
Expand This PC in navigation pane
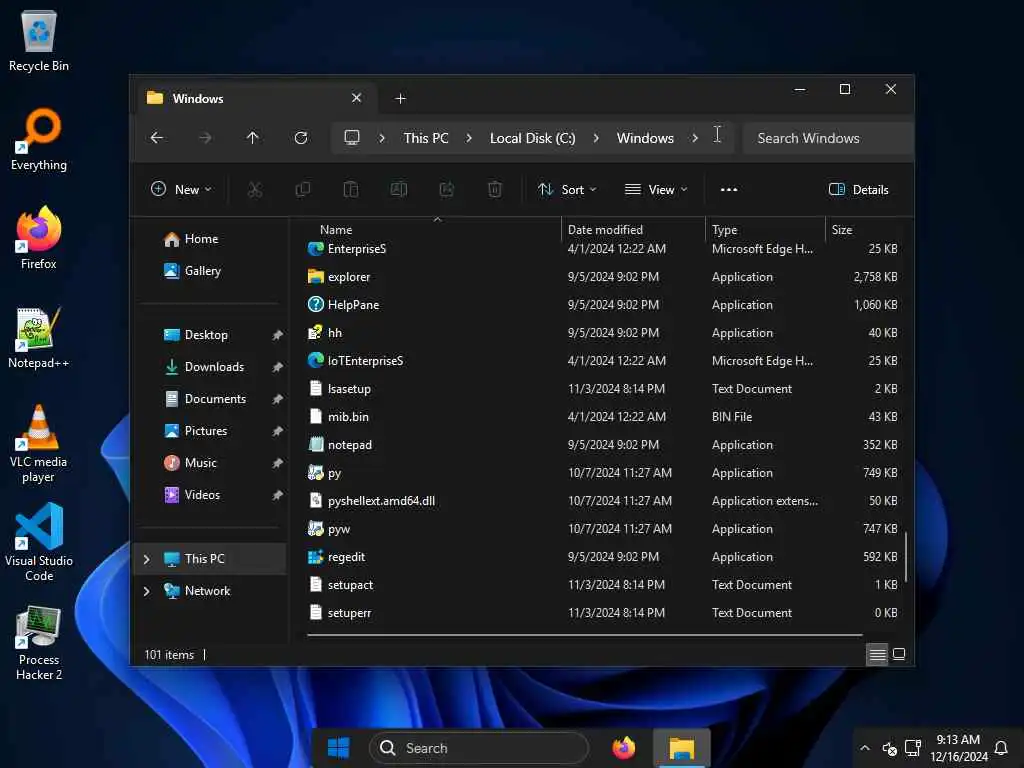[146, 559]
